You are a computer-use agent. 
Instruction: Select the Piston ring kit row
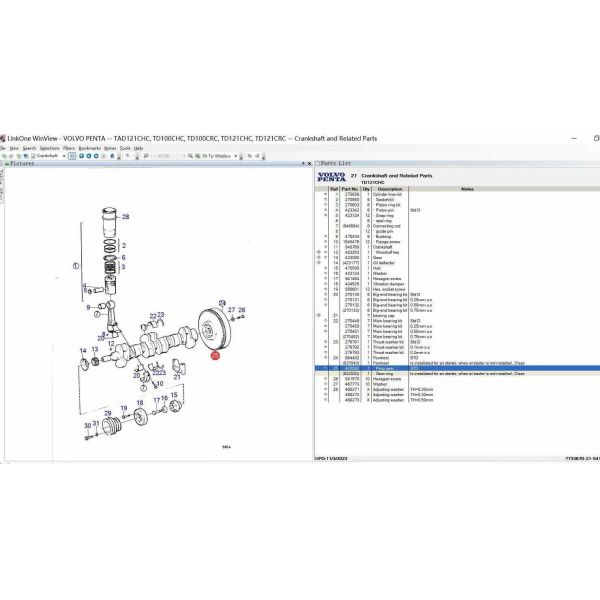(x=457, y=205)
